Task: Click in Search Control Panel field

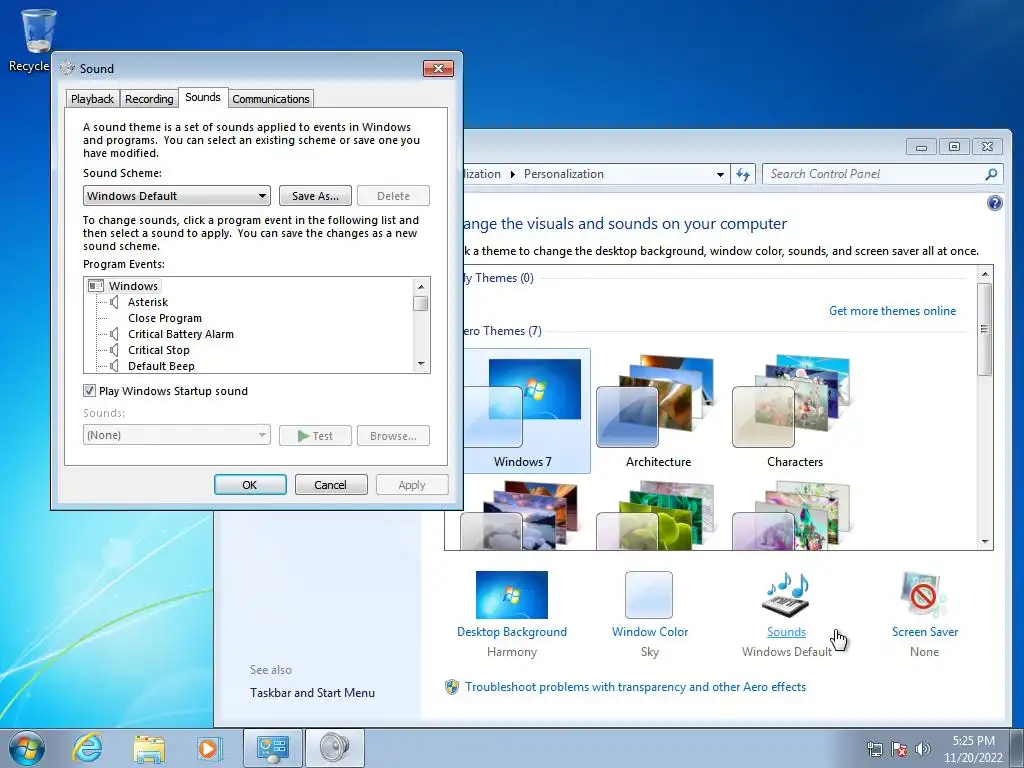Action: click(x=875, y=174)
